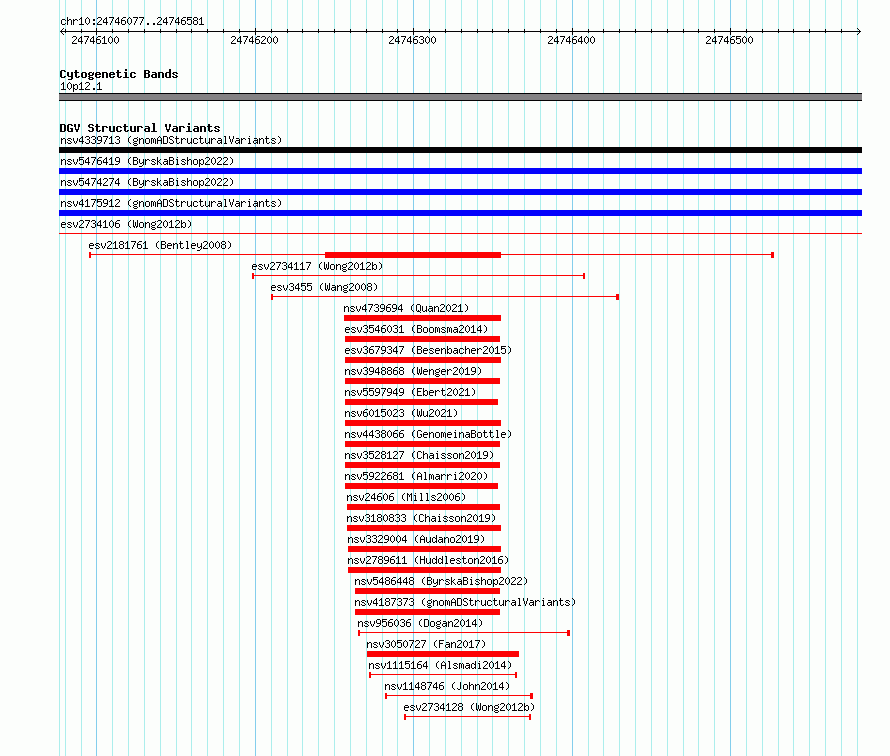Click thin red nsv1115164 Alsmadi2014 span line
The image size is (890, 756).
pyautogui.click(x=443, y=675)
